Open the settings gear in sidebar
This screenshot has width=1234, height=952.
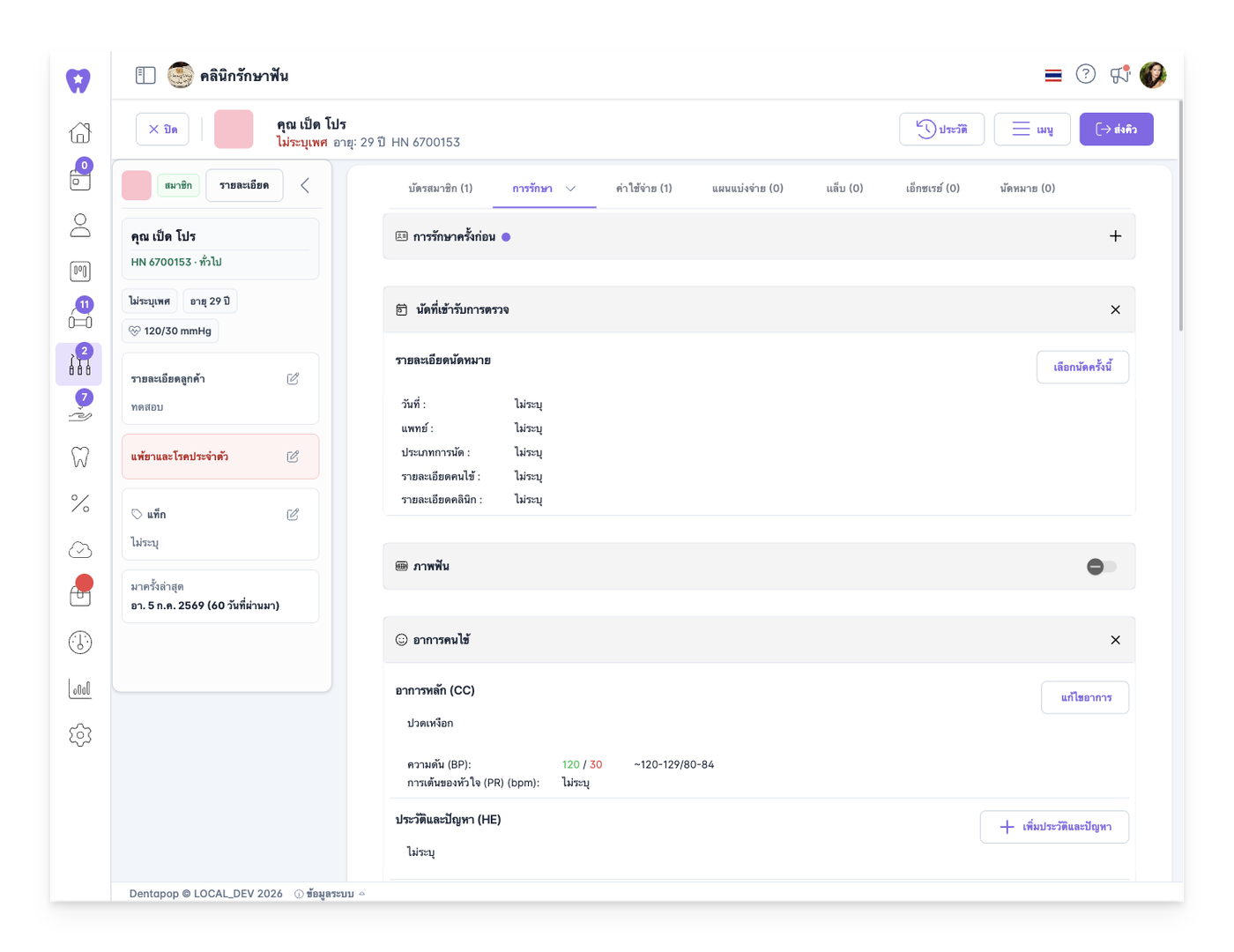80,734
